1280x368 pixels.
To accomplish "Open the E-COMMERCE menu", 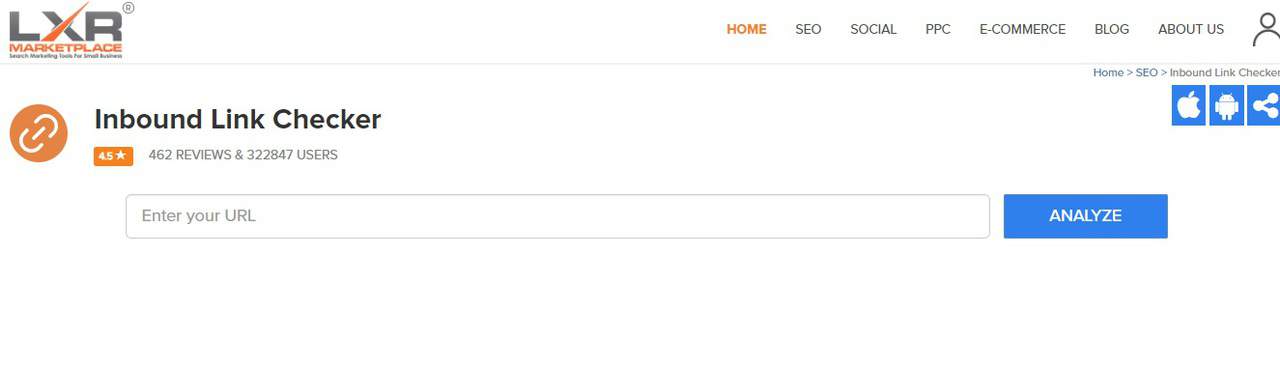I will pyautogui.click(x=1022, y=29).
